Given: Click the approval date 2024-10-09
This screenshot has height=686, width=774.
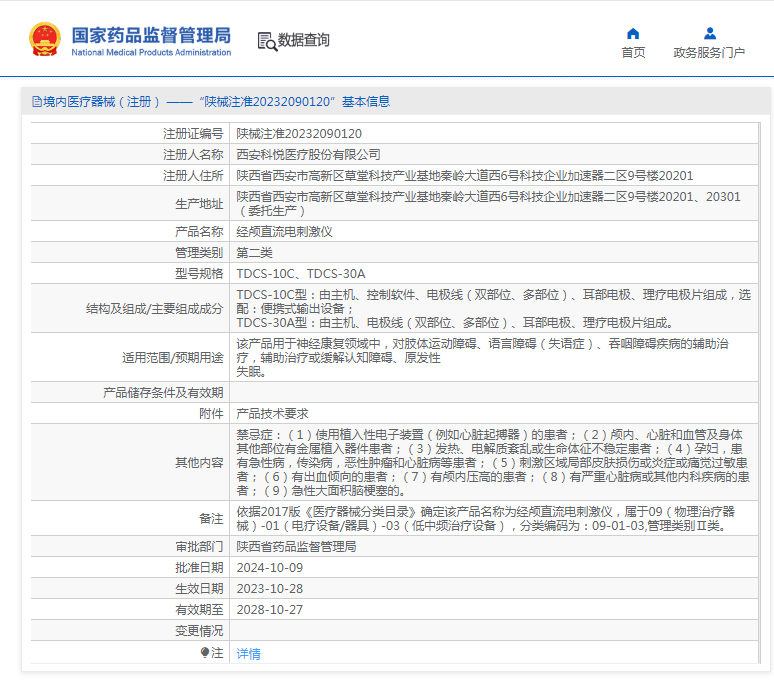Looking at the screenshot, I should click(x=269, y=568).
